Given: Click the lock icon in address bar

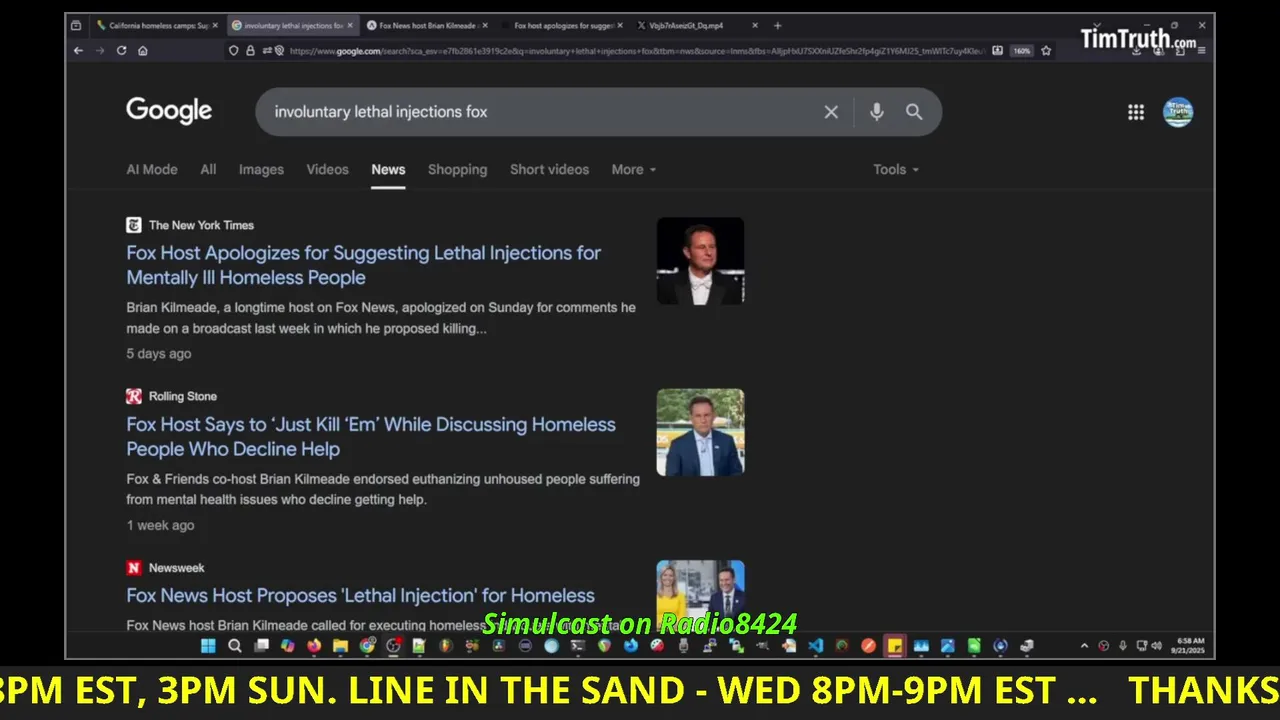Looking at the screenshot, I should click(250, 50).
